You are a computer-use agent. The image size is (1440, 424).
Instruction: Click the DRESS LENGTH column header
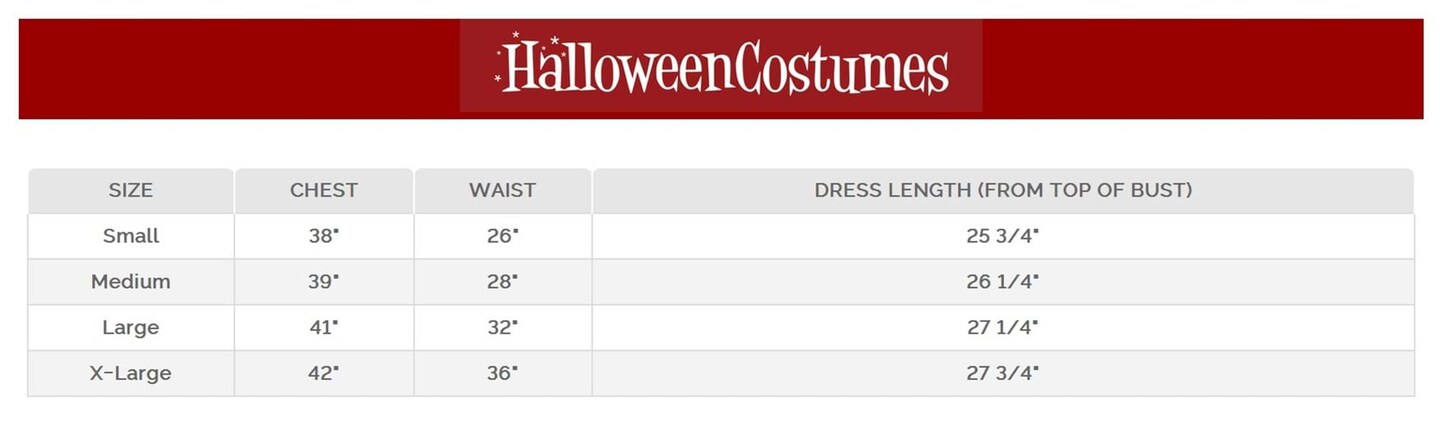[1003, 190]
